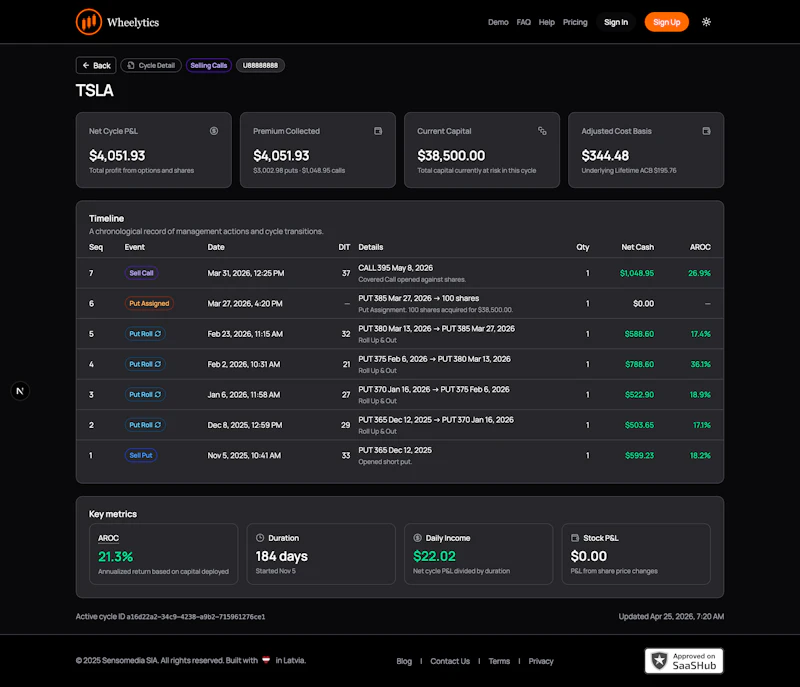Click the 184 days duration value
This screenshot has width=800, height=687.
click(282, 556)
